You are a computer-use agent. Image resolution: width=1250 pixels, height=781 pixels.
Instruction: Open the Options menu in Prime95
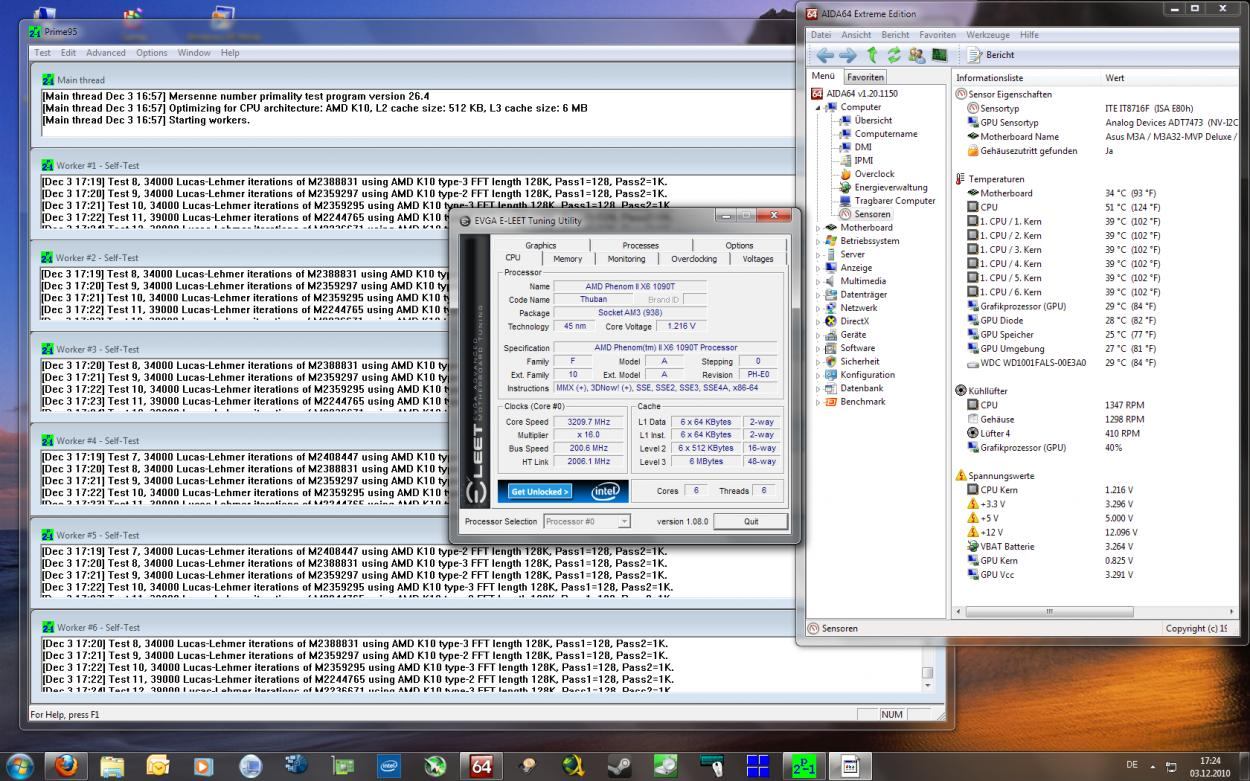click(x=152, y=53)
